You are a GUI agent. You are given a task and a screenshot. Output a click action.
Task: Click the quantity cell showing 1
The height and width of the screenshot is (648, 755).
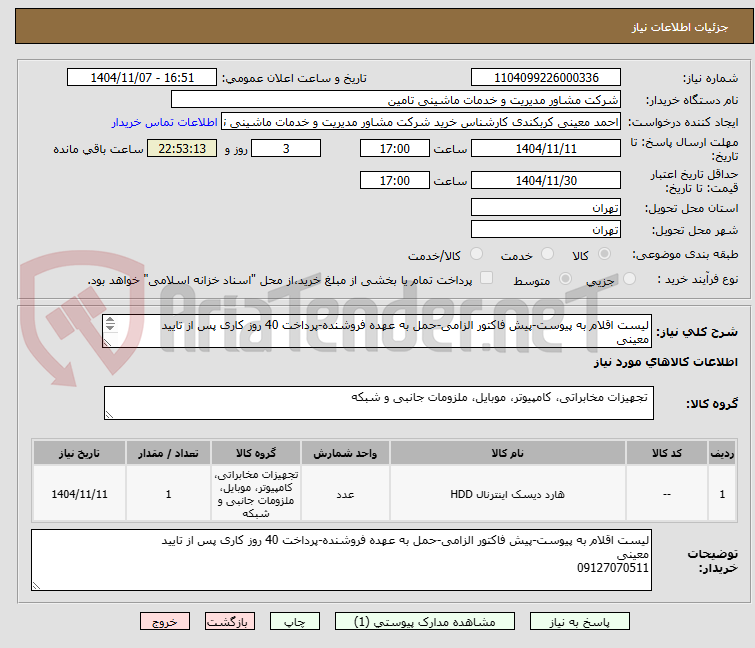point(169,494)
